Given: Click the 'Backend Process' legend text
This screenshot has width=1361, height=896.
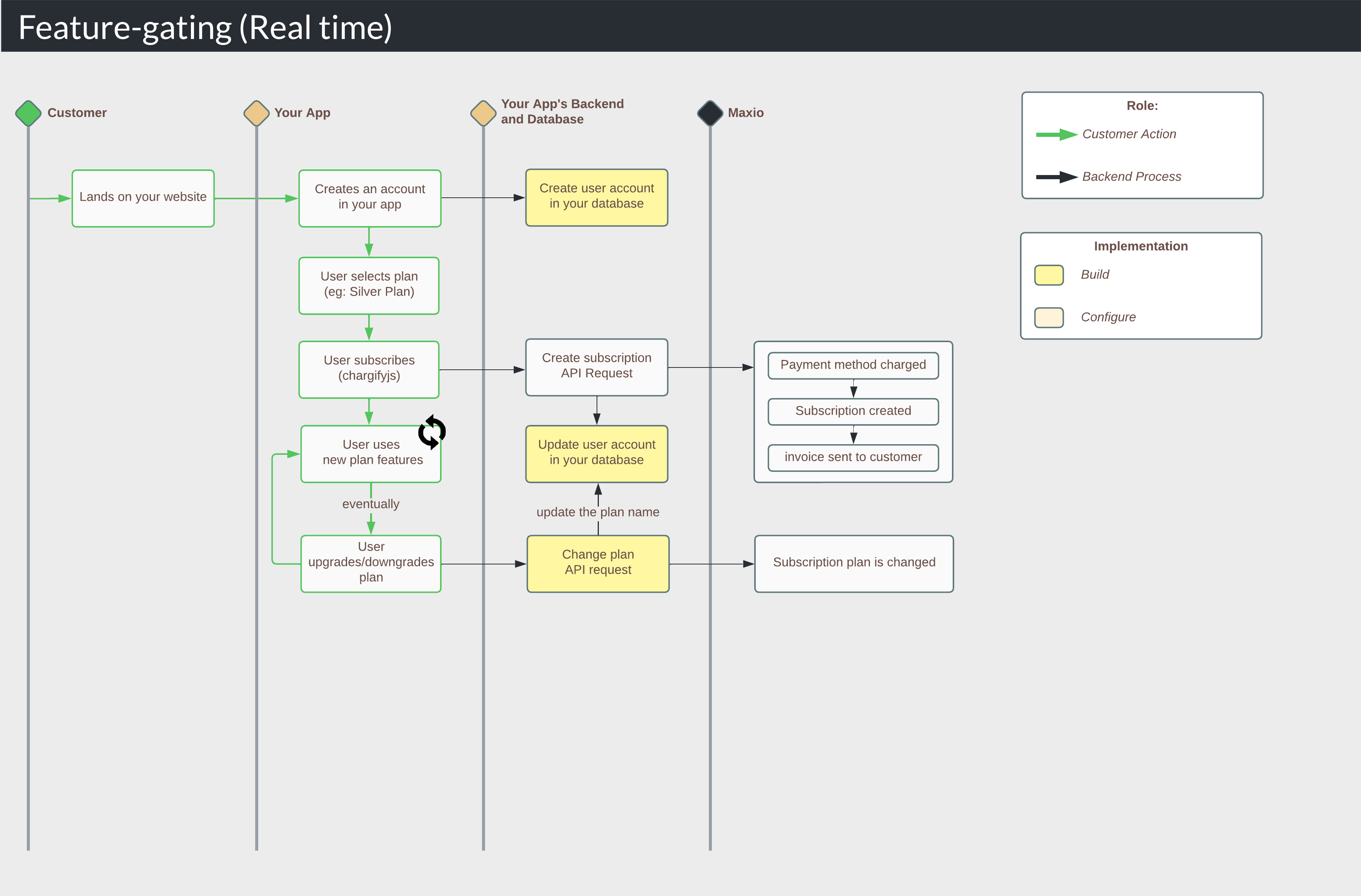Looking at the screenshot, I should (x=1131, y=177).
